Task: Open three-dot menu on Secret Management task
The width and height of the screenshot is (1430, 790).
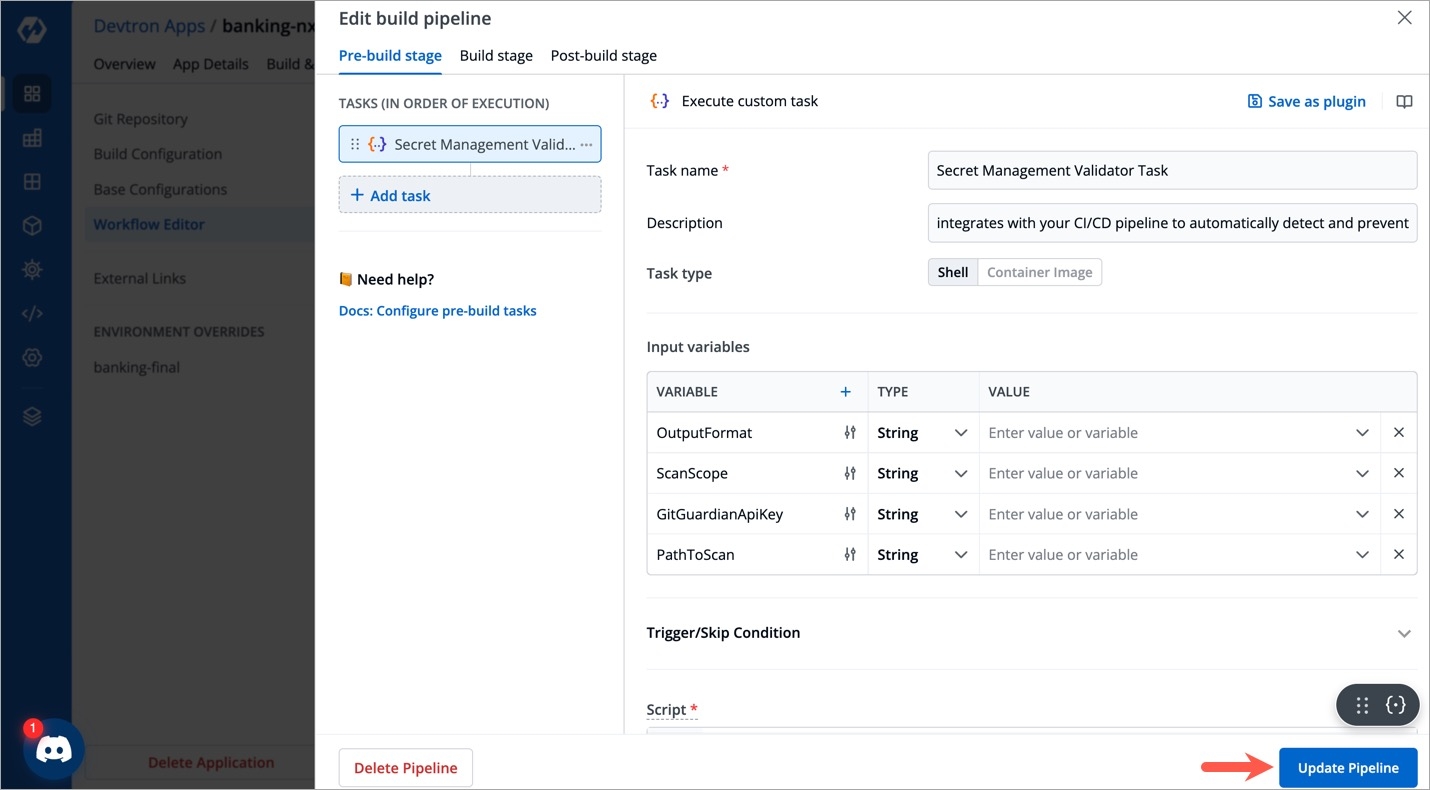Action: coord(586,144)
